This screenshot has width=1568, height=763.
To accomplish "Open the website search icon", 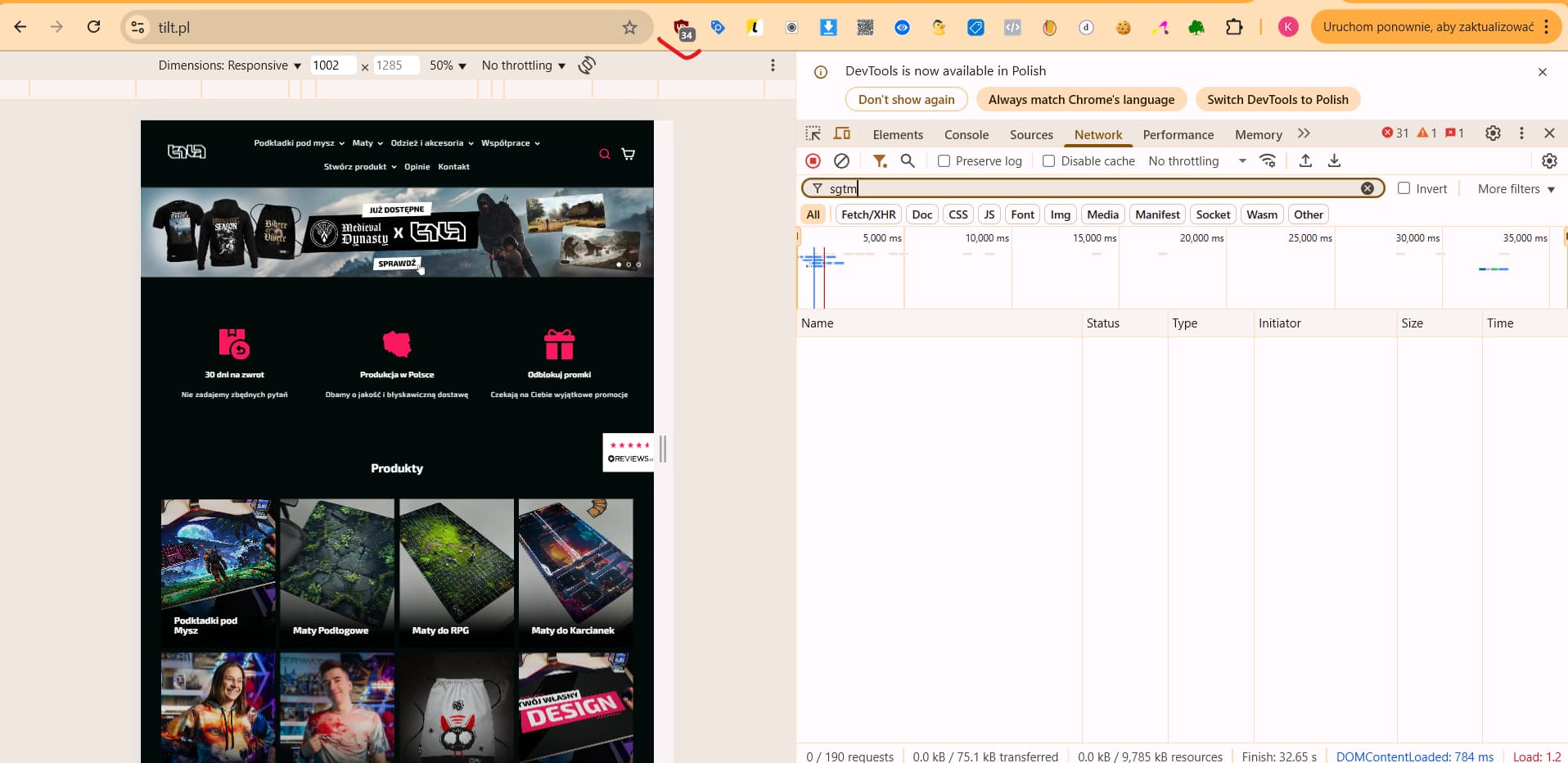I will pyautogui.click(x=605, y=154).
